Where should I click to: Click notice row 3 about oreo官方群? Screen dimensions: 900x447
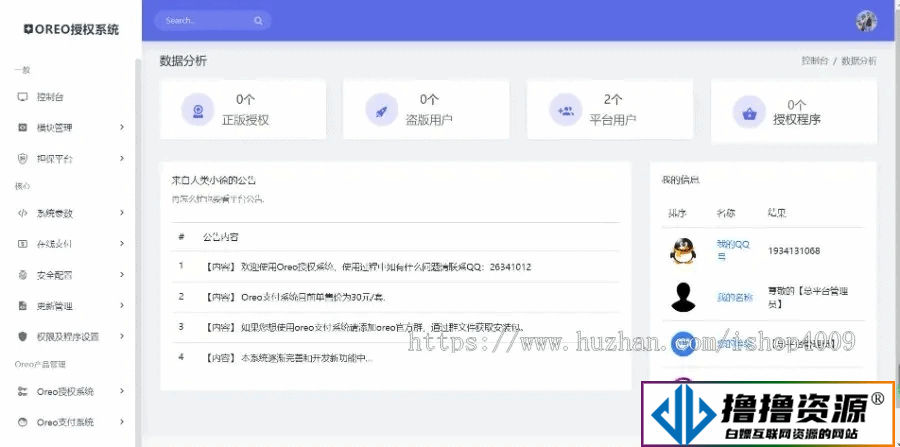point(396,328)
